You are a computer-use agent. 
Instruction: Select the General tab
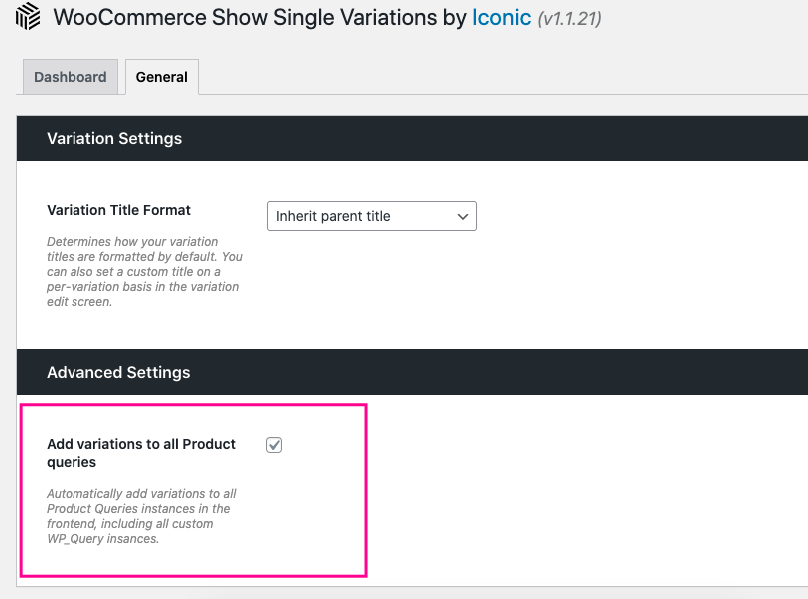pos(162,77)
